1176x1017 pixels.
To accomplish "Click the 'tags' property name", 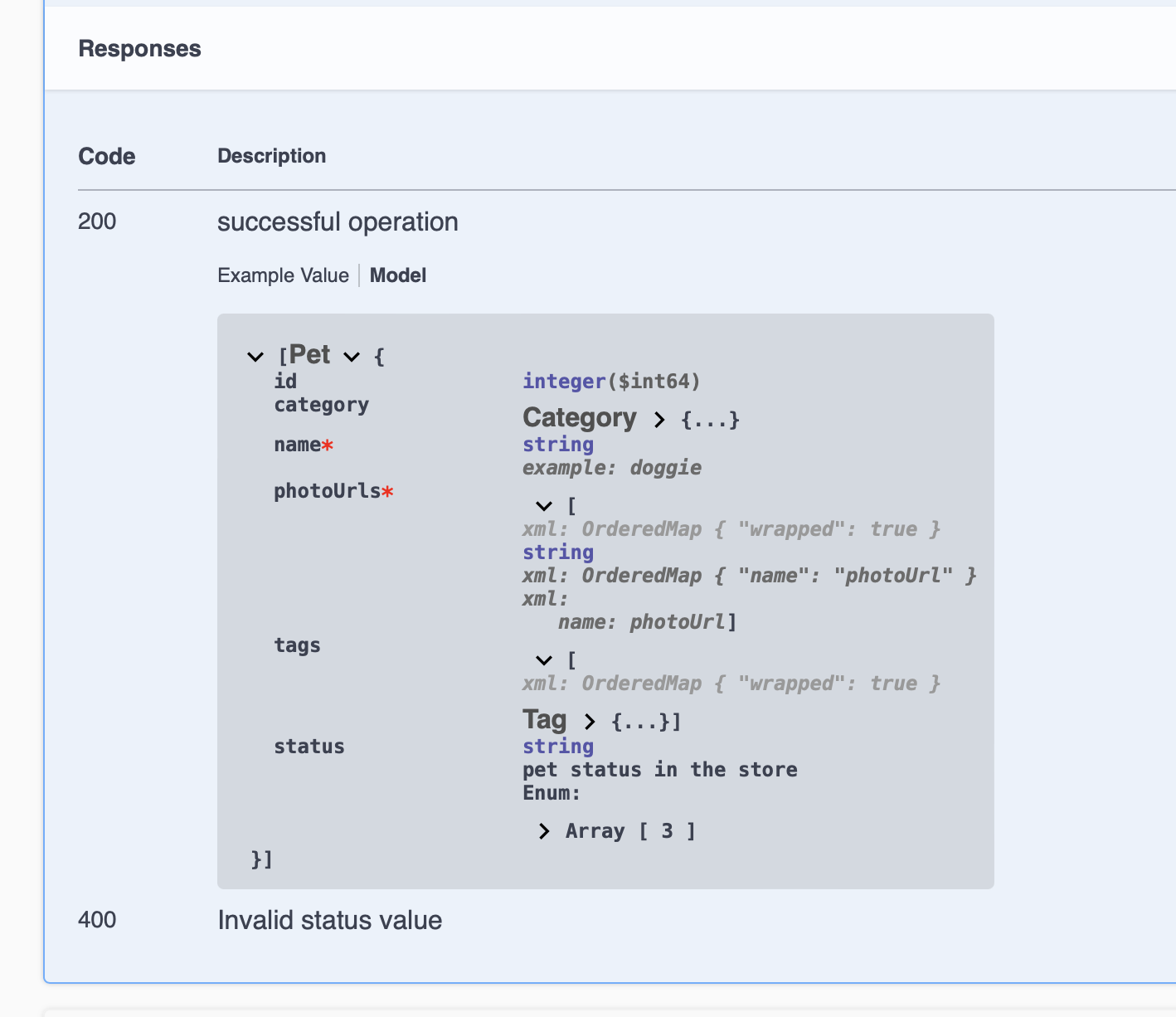I will (x=297, y=645).
